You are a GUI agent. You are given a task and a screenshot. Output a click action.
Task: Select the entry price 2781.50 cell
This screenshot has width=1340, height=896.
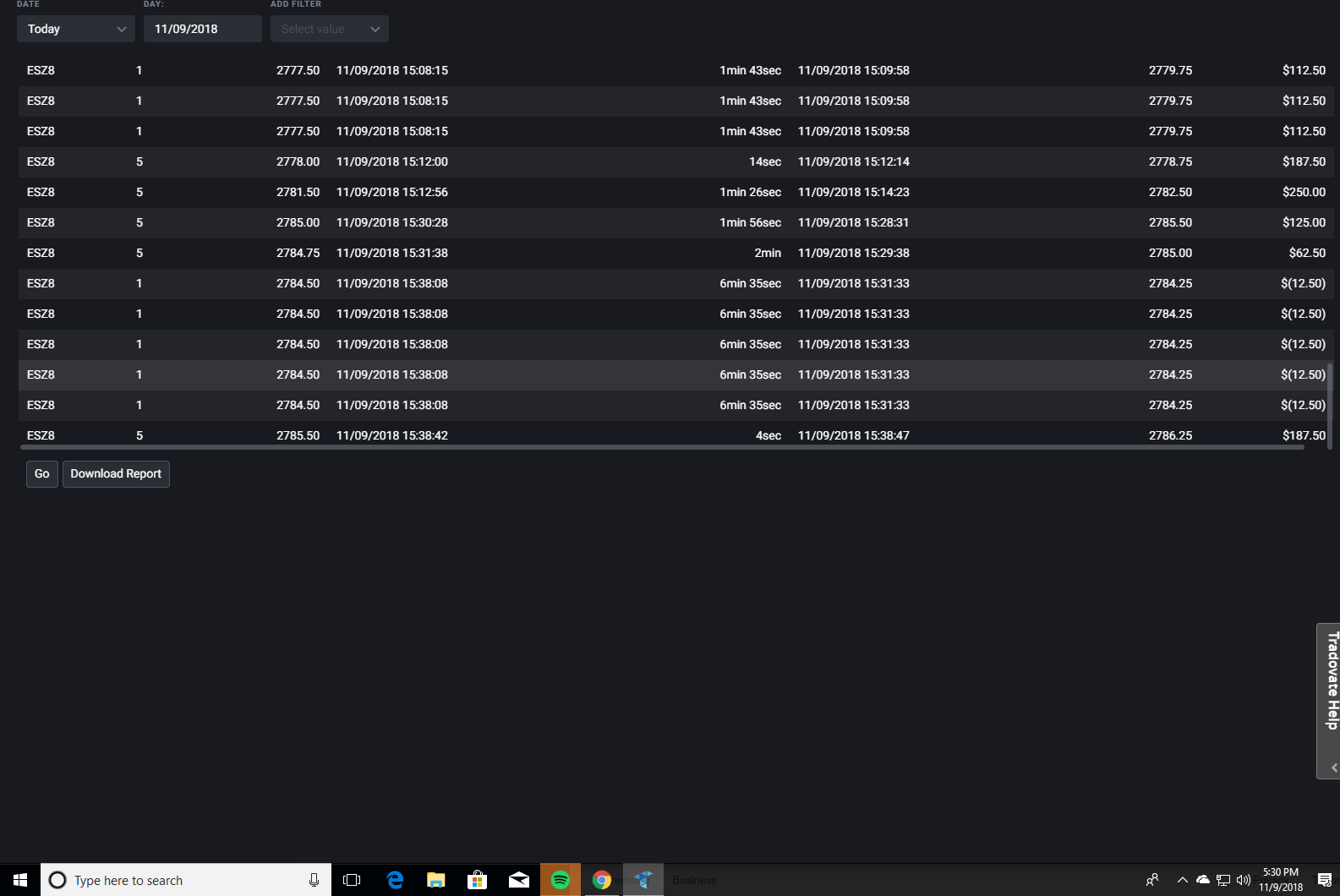pos(298,192)
